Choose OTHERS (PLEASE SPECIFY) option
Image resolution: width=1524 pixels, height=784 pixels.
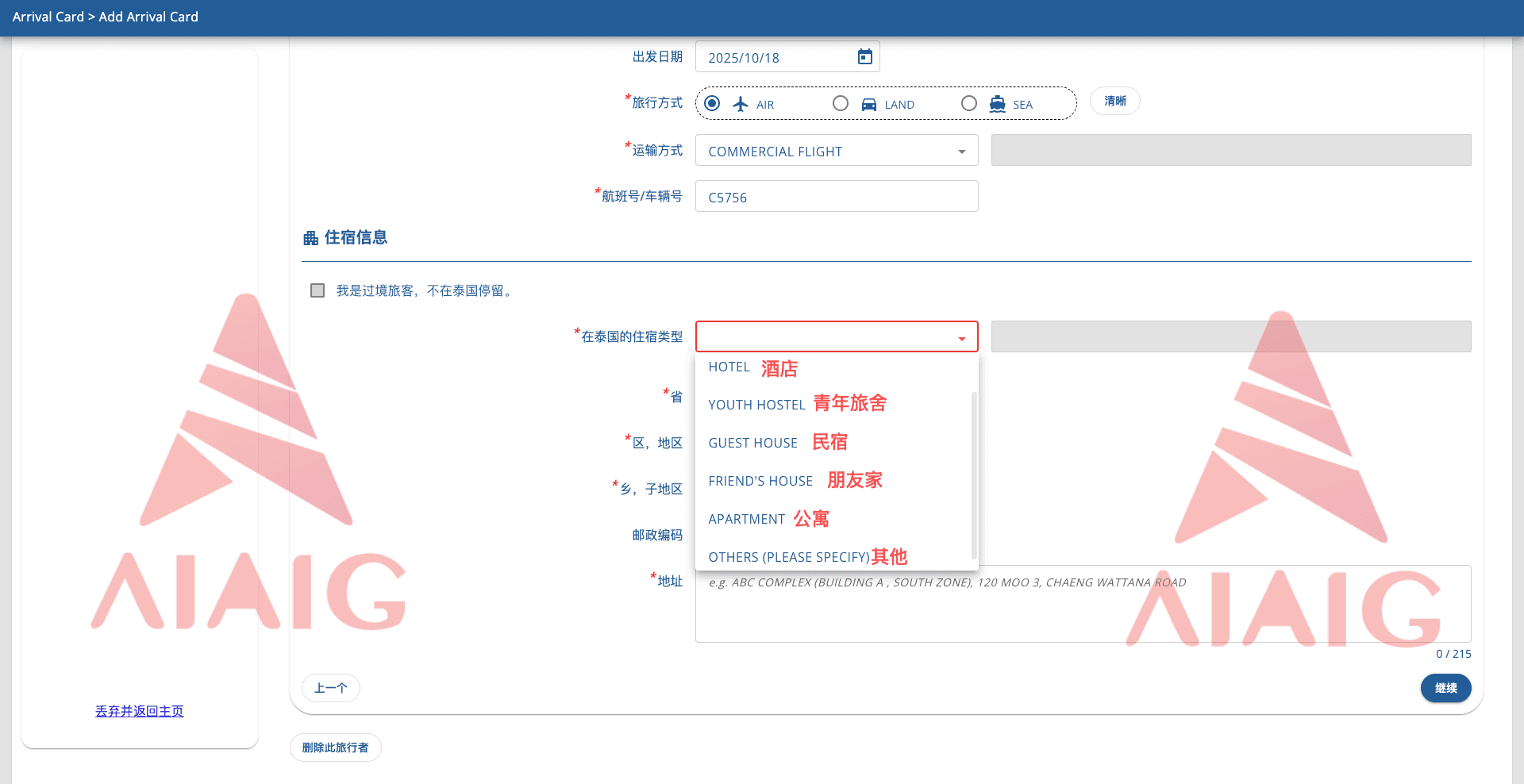(x=833, y=556)
